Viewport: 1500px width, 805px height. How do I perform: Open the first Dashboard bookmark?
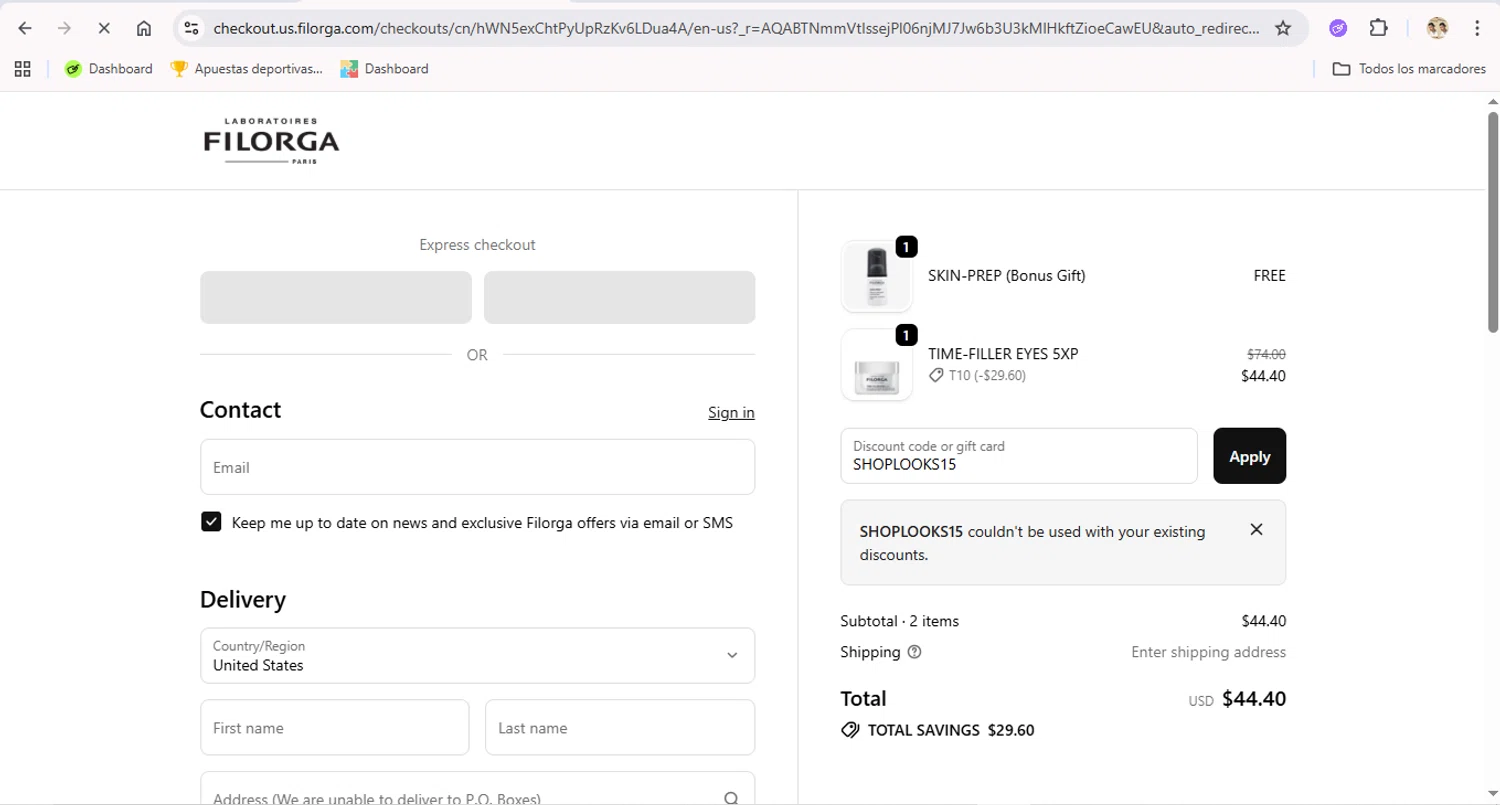[x=108, y=69]
